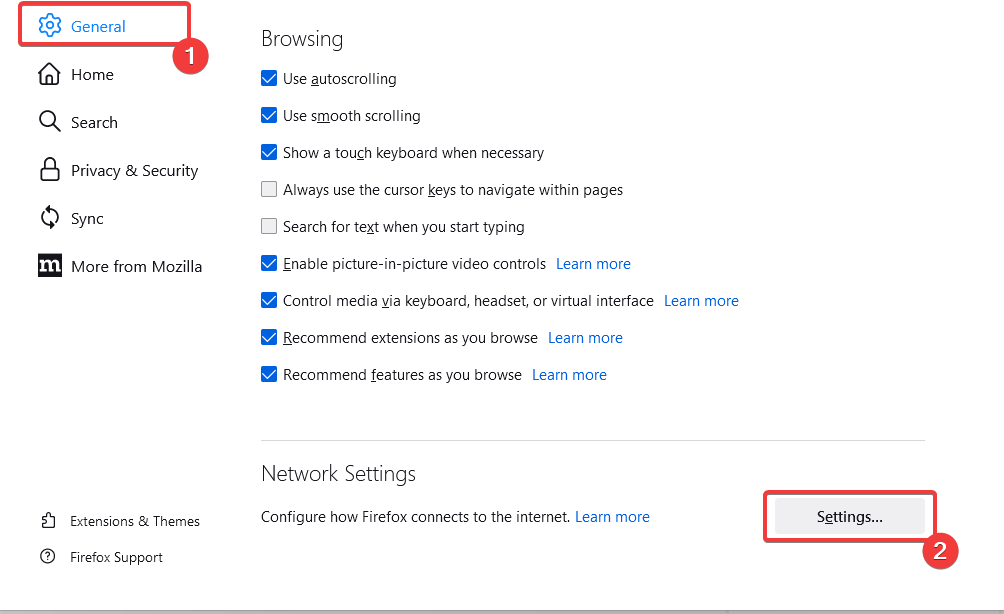Click the Home house icon

[49, 75]
